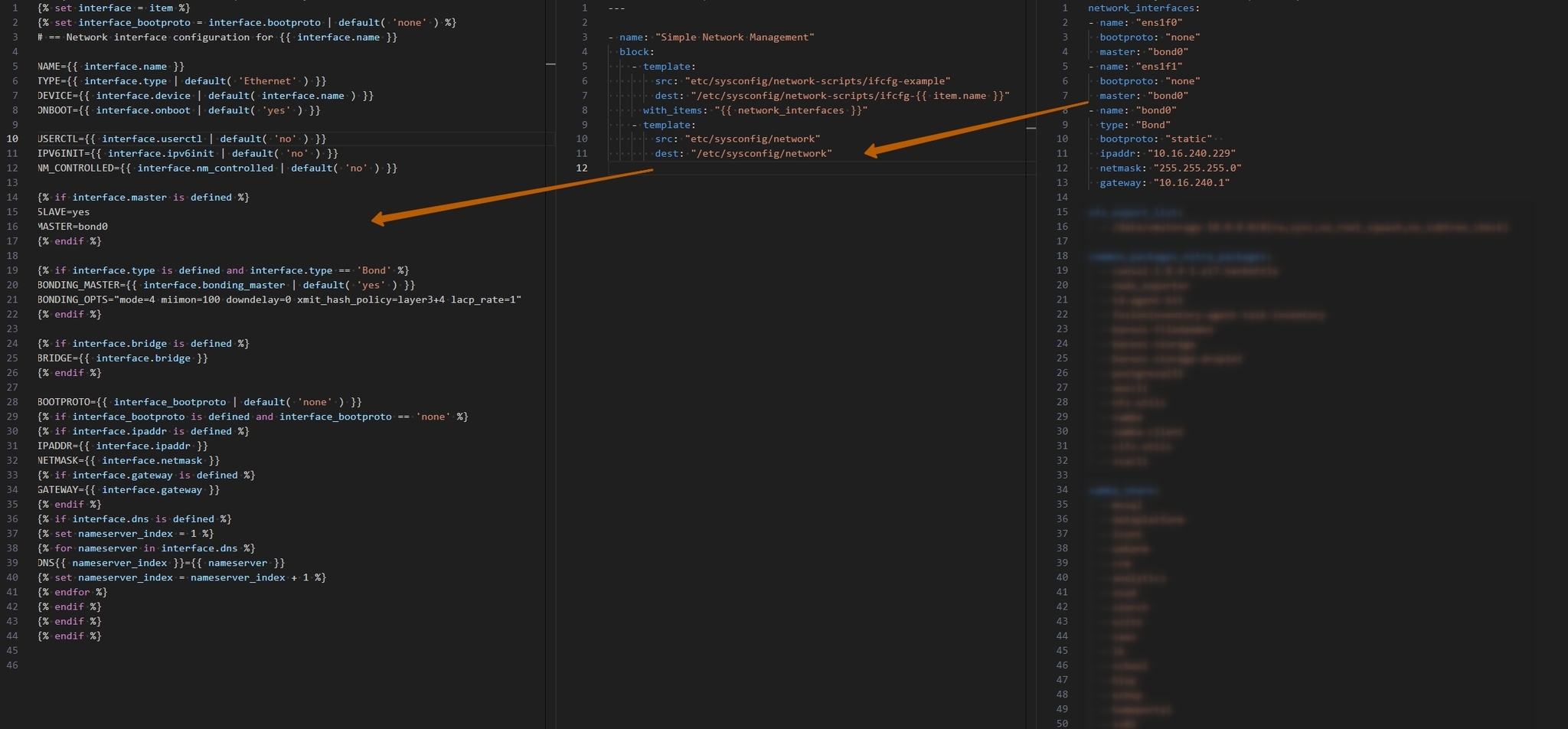Click the block: keyword in the playbook
Screen dimensions: 1568x729
(635, 51)
